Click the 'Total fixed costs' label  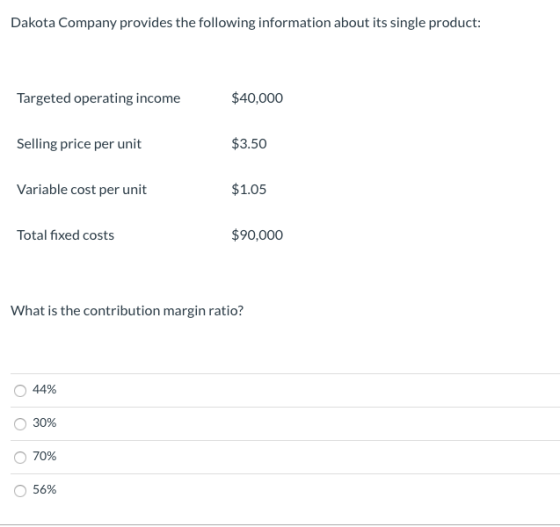tap(65, 235)
